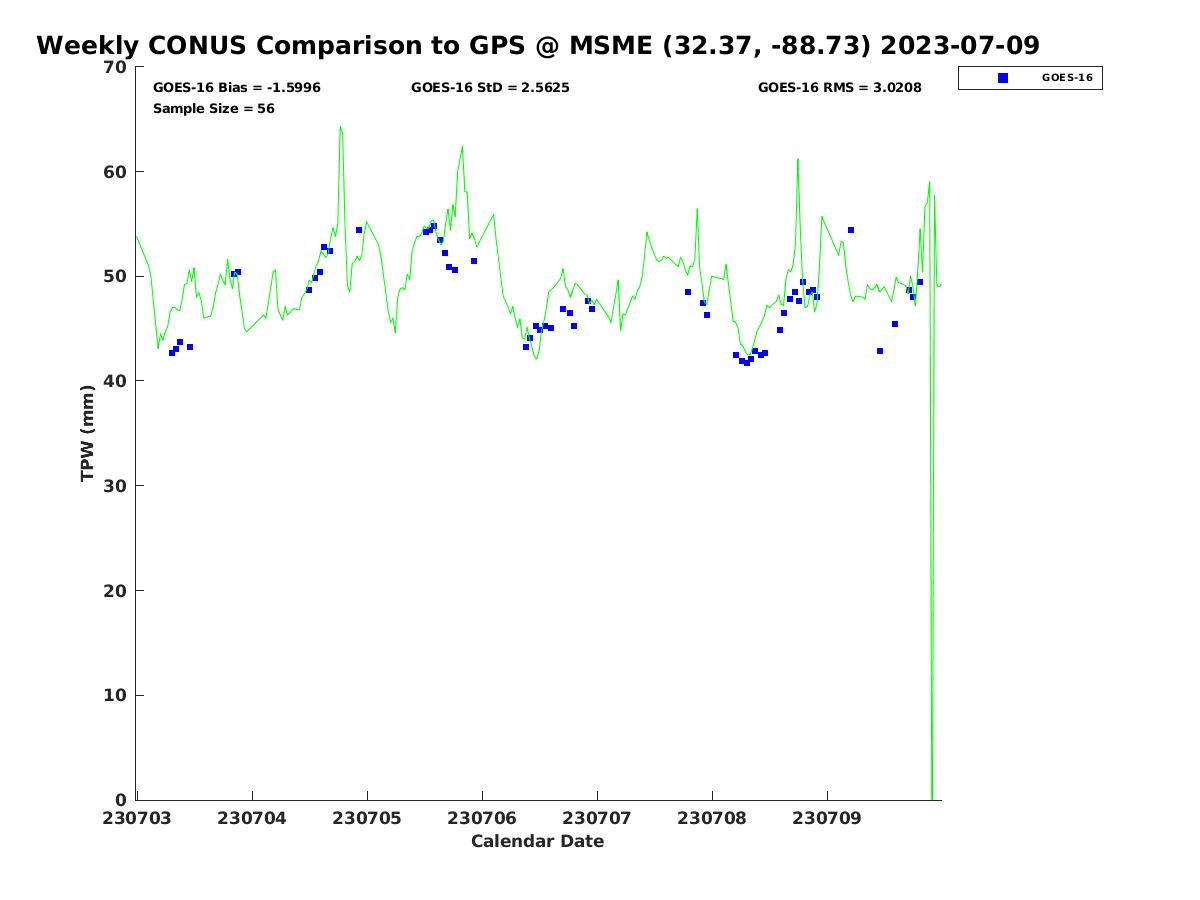Select the GOES-16 Bias statistic text
Image resolution: width=1200 pixels, height=900 pixels.
(x=236, y=88)
